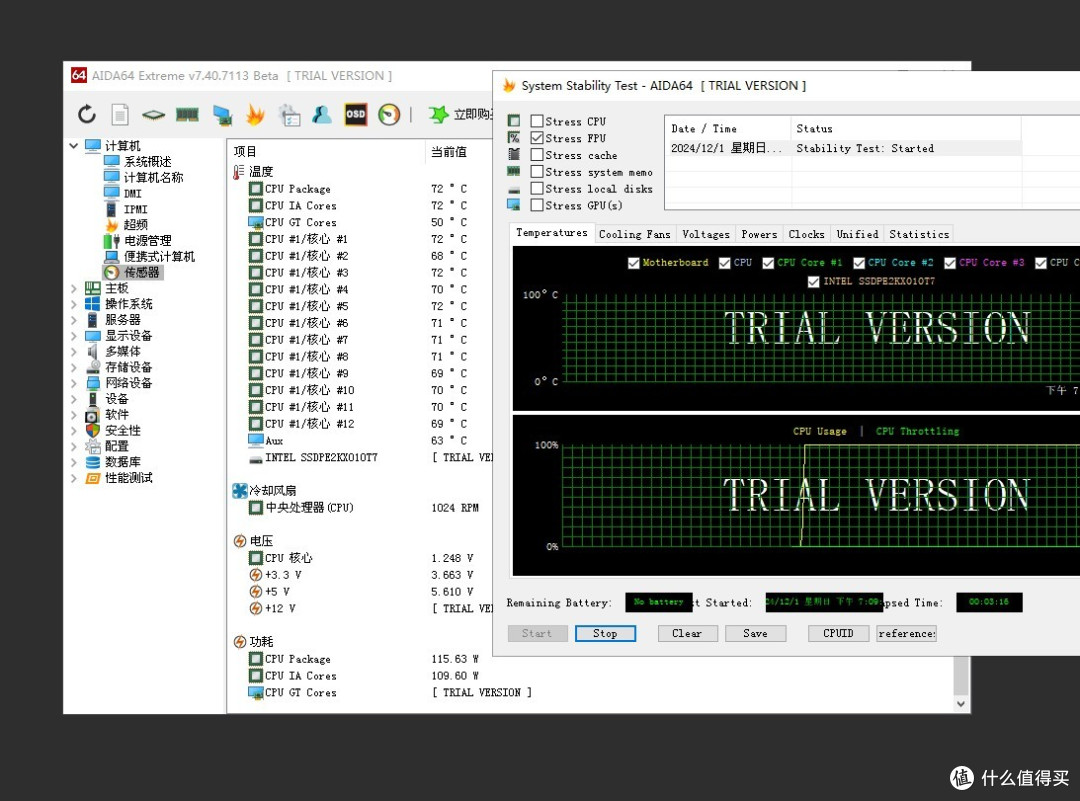Toggle the Motherboard graph checkbox
Viewport: 1080px width, 801px height.
pos(634,263)
